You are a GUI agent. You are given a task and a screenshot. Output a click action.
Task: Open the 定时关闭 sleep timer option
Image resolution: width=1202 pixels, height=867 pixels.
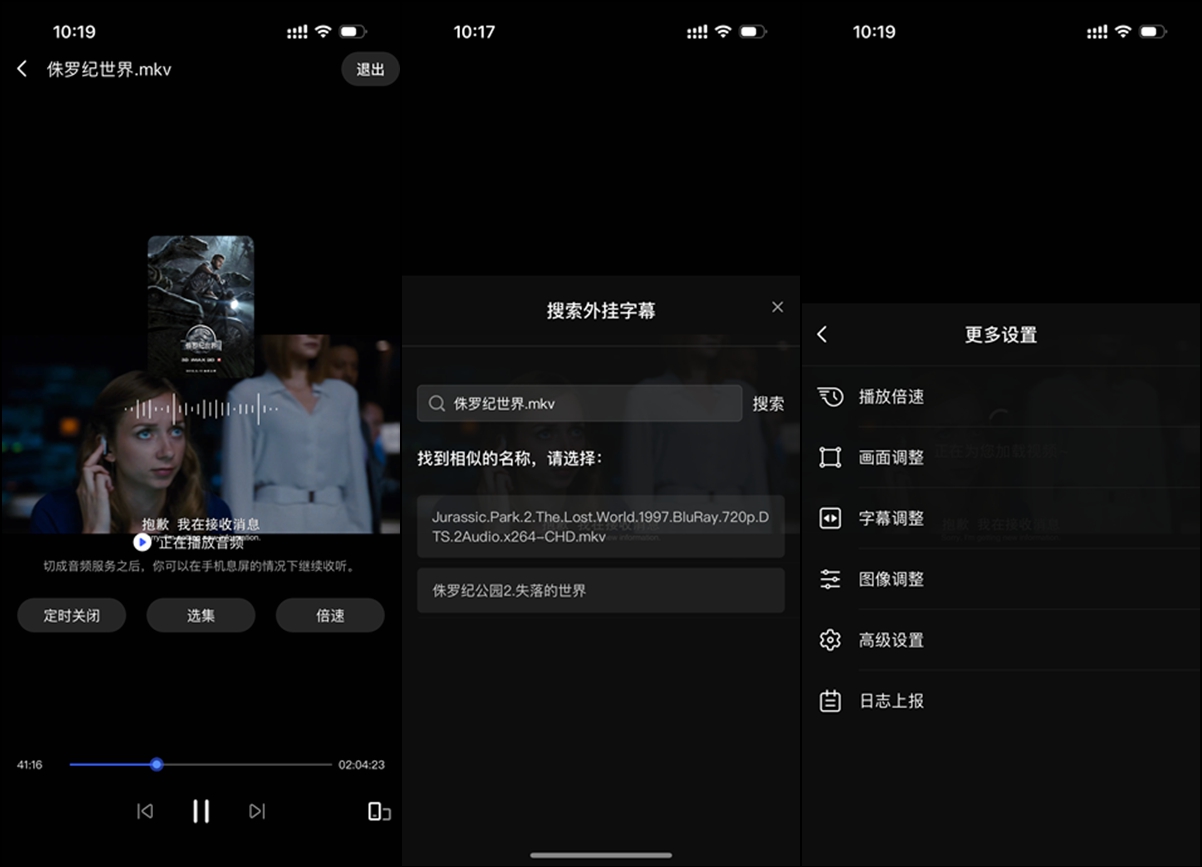pos(71,615)
